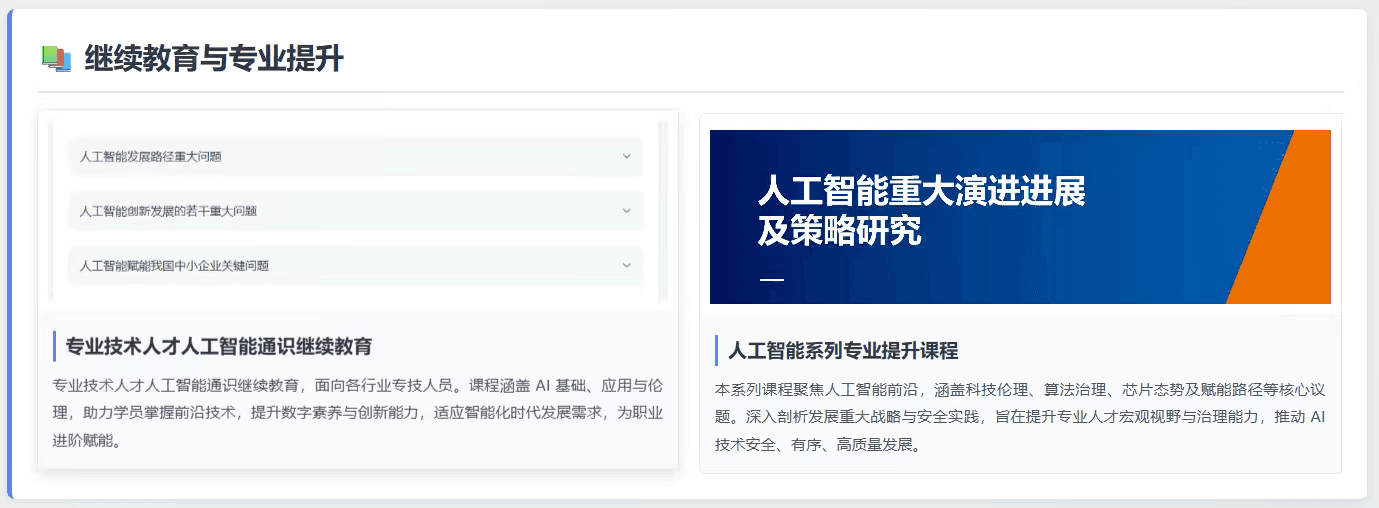This screenshot has width=1379, height=508.
Task: Open the 专业技术人才人工智能通识继续教育 card title
Action: [219, 347]
